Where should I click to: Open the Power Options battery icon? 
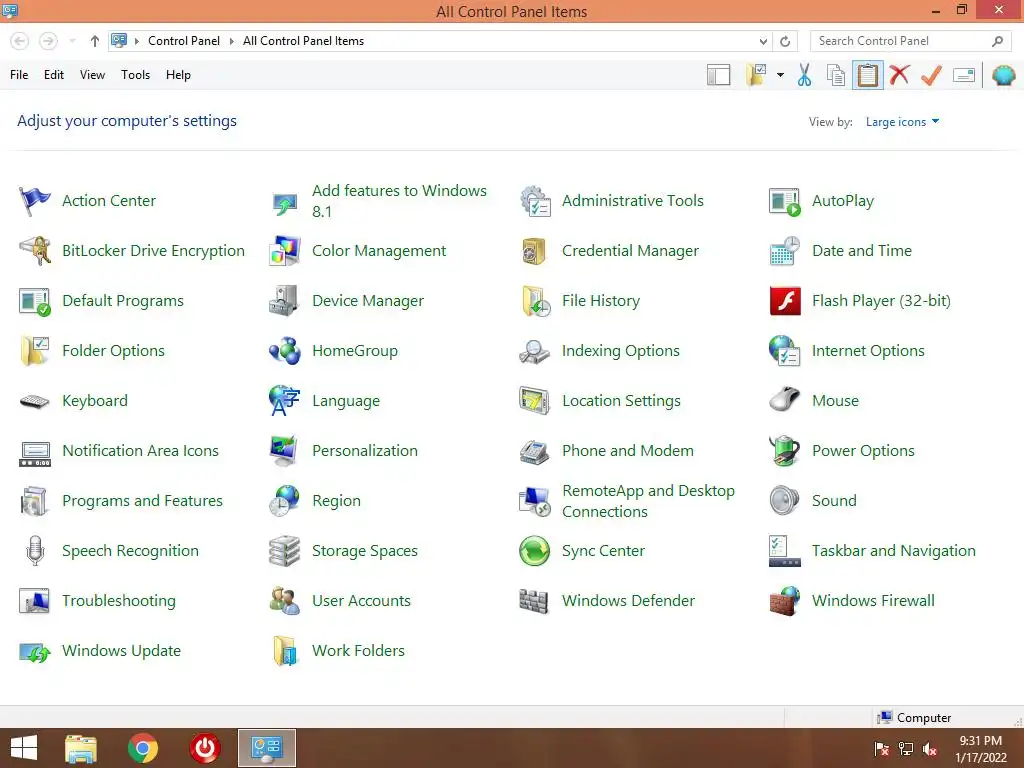(785, 451)
